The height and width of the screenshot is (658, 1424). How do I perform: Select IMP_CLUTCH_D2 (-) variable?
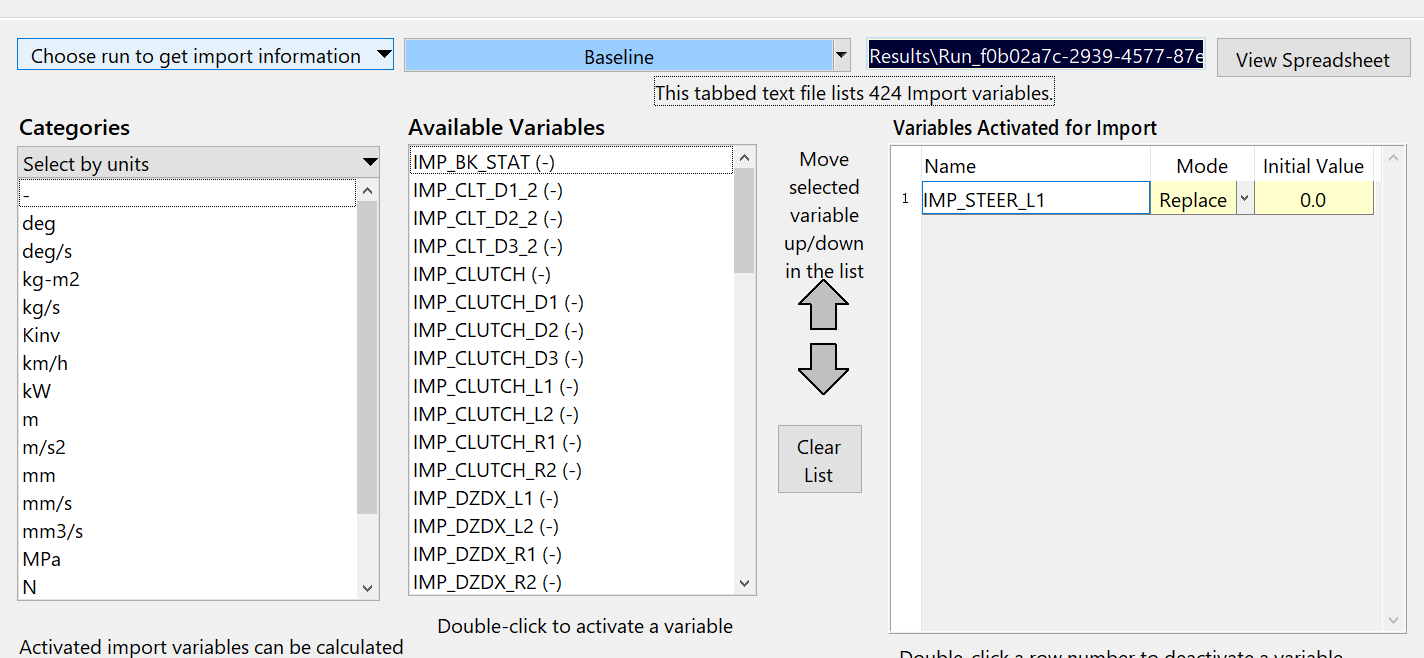[x=571, y=330]
